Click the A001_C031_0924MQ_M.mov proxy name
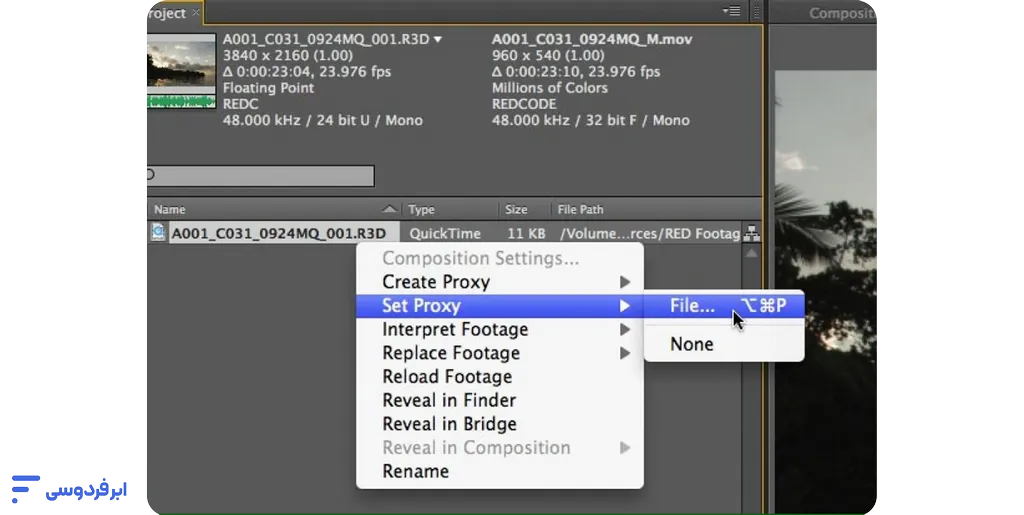This screenshot has height=515, width=1024. pyautogui.click(x=592, y=39)
